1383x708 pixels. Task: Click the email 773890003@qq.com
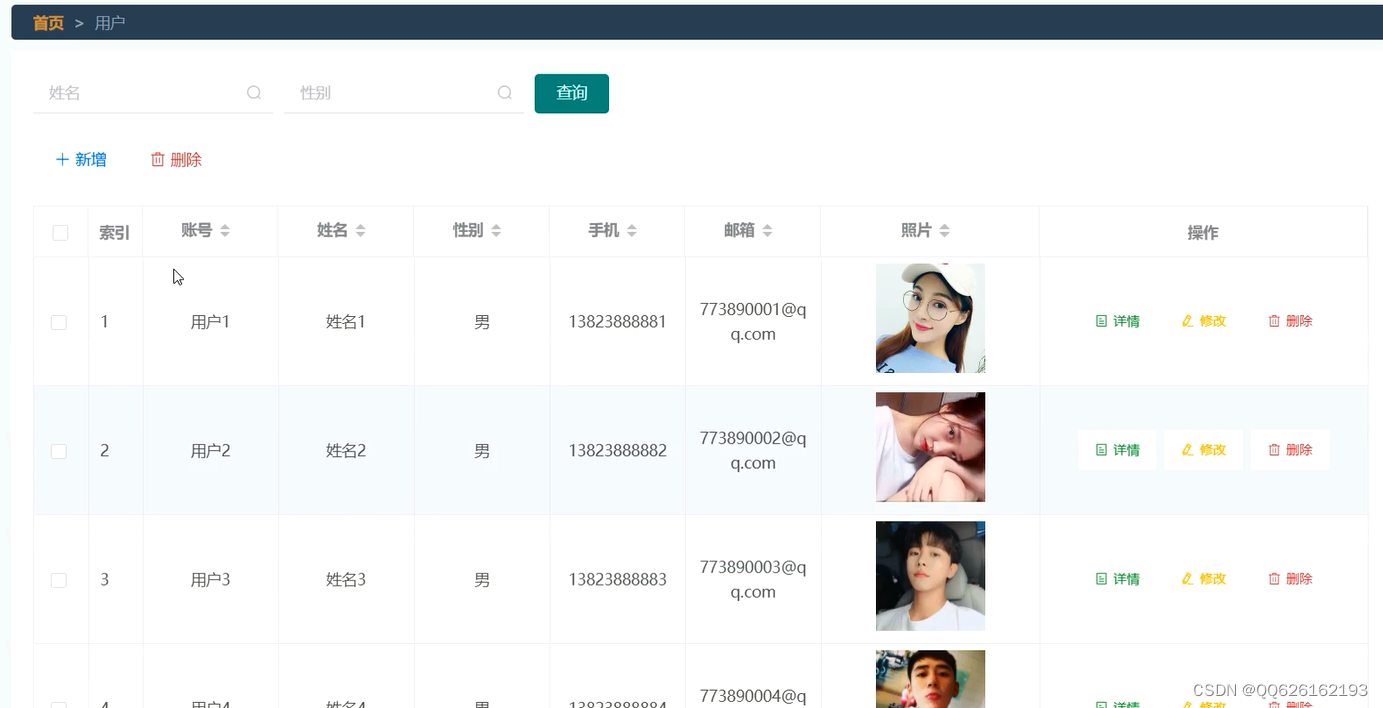coord(753,580)
